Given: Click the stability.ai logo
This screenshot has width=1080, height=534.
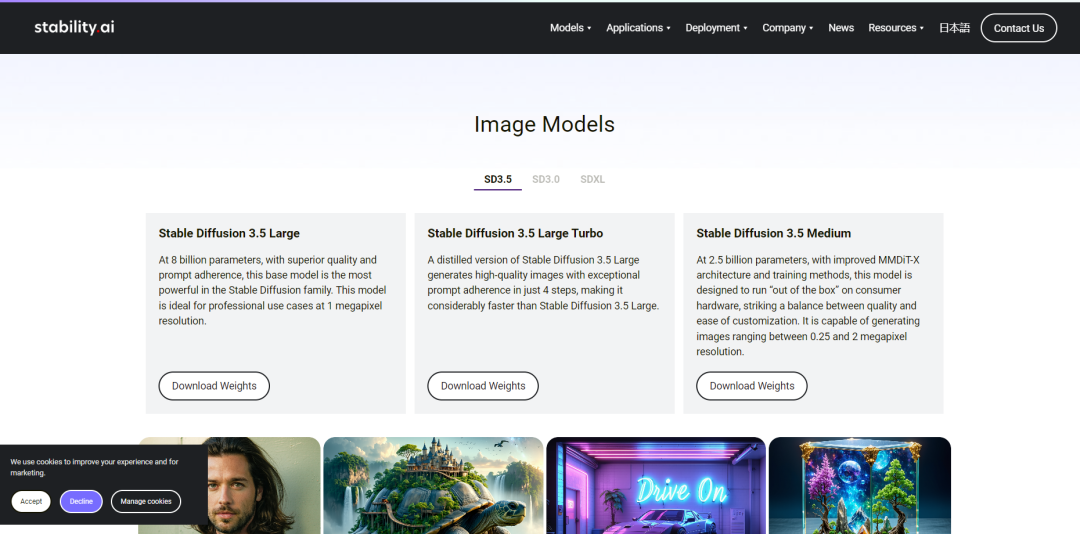Looking at the screenshot, I should (74, 28).
